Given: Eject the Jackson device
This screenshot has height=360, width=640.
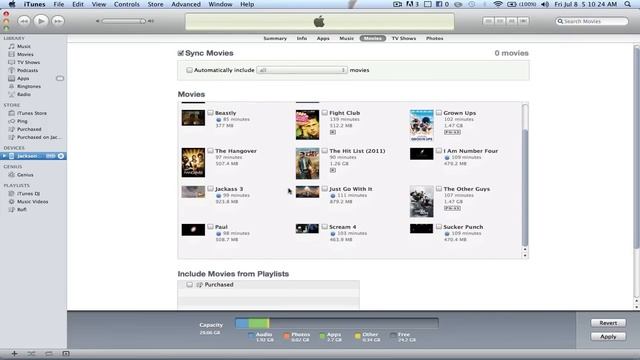Looking at the screenshot, I should coord(61,156).
